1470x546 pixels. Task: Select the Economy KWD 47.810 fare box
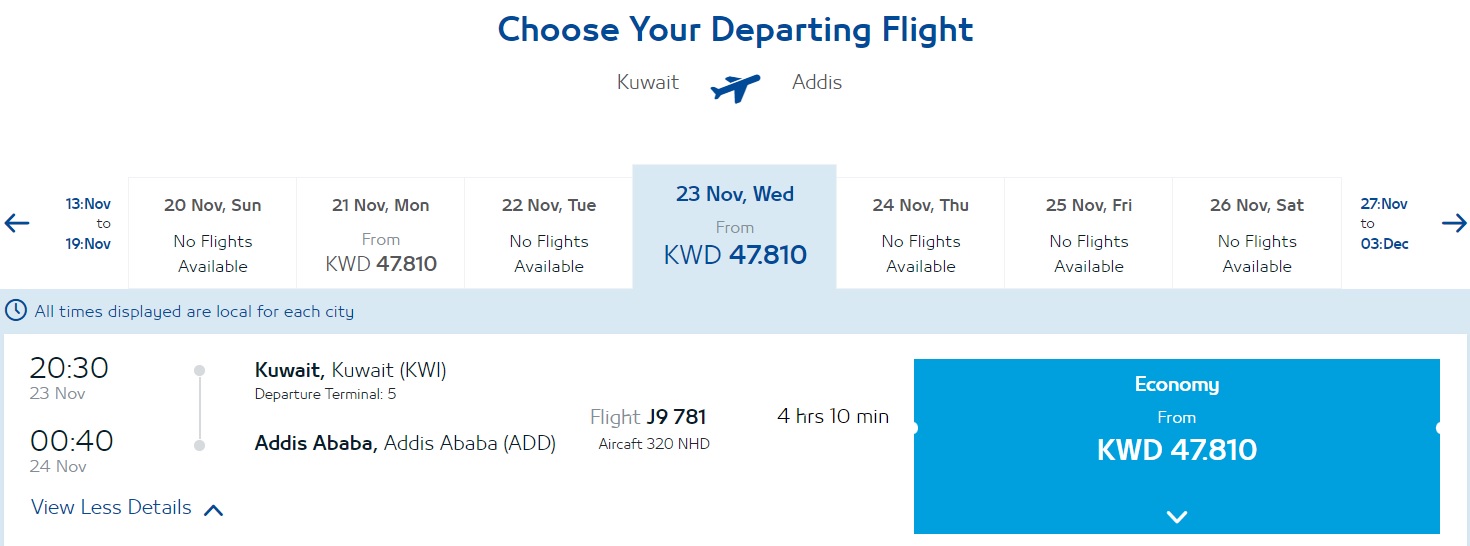tap(1177, 446)
